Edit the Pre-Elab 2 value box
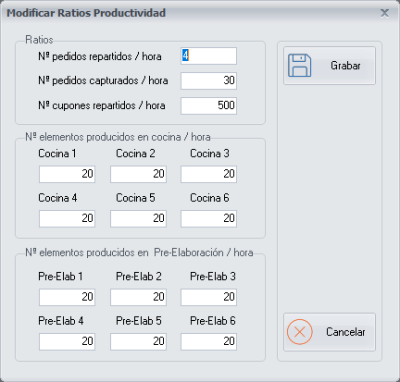 pyautogui.click(x=138, y=297)
